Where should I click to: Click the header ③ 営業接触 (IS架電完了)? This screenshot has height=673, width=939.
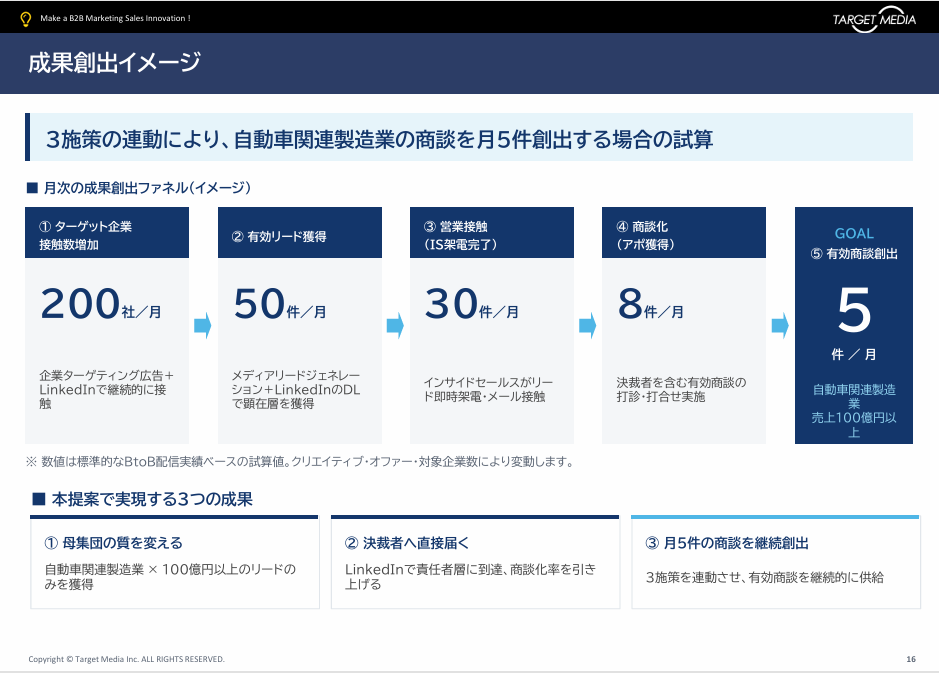pyautogui.click(x=492, y=233)
